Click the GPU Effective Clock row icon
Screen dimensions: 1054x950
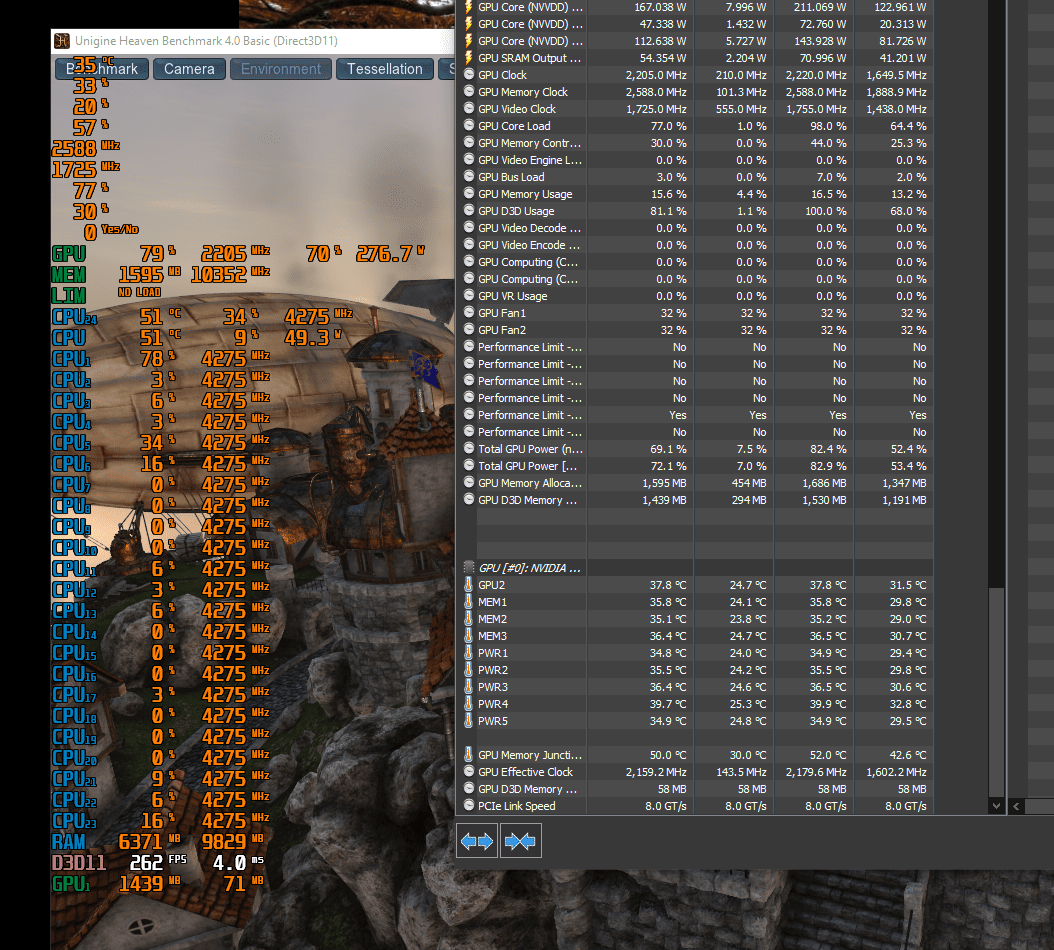click(x=469, y=772)
